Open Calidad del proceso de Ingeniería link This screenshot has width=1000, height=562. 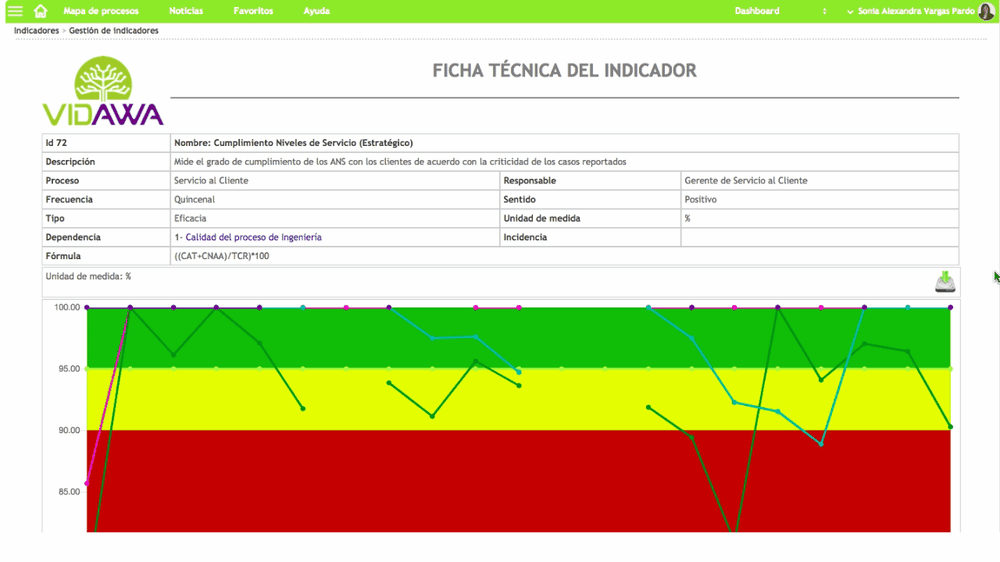253,237
